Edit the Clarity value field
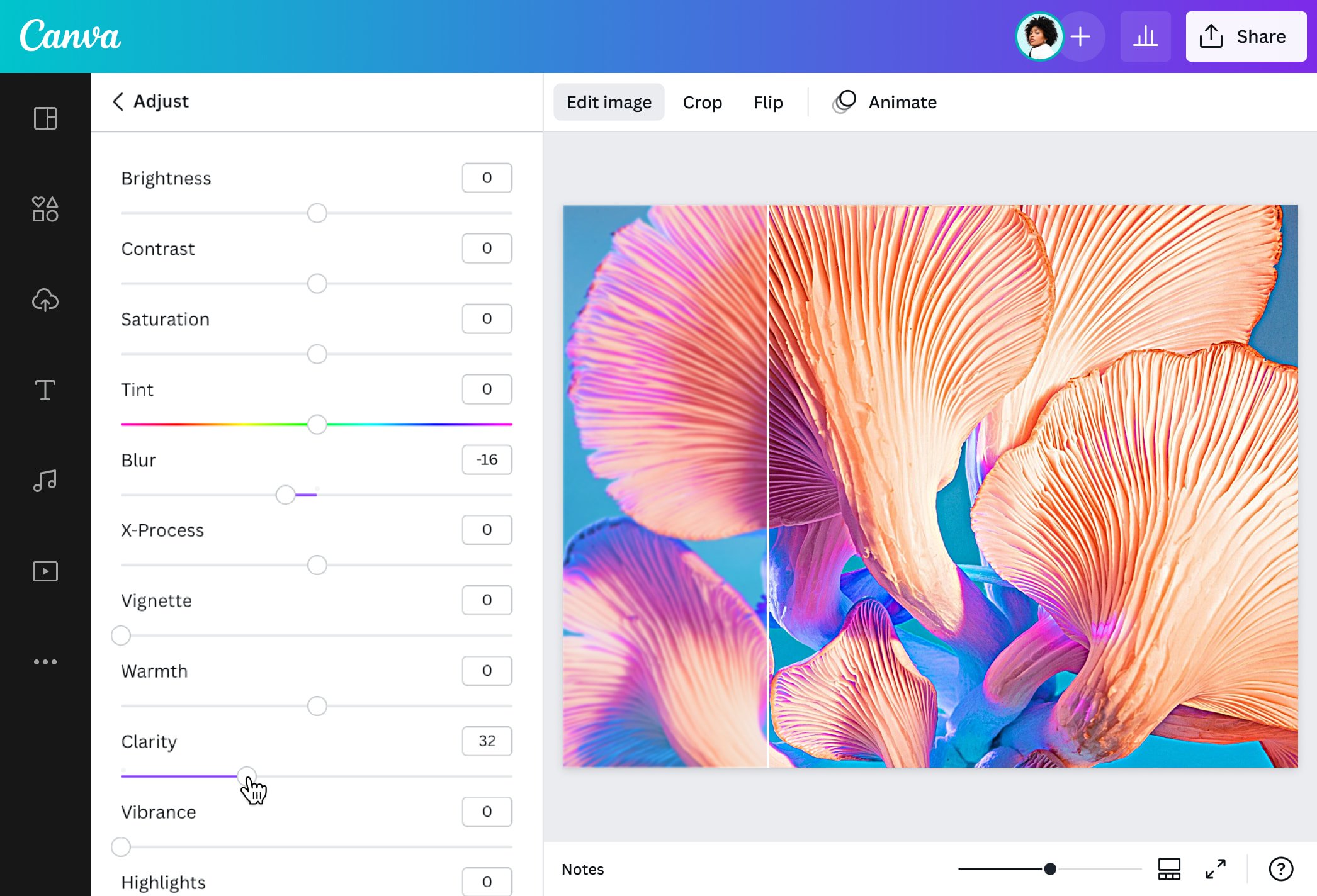This screenshot has height=896, width=1317. click(487, 741)
